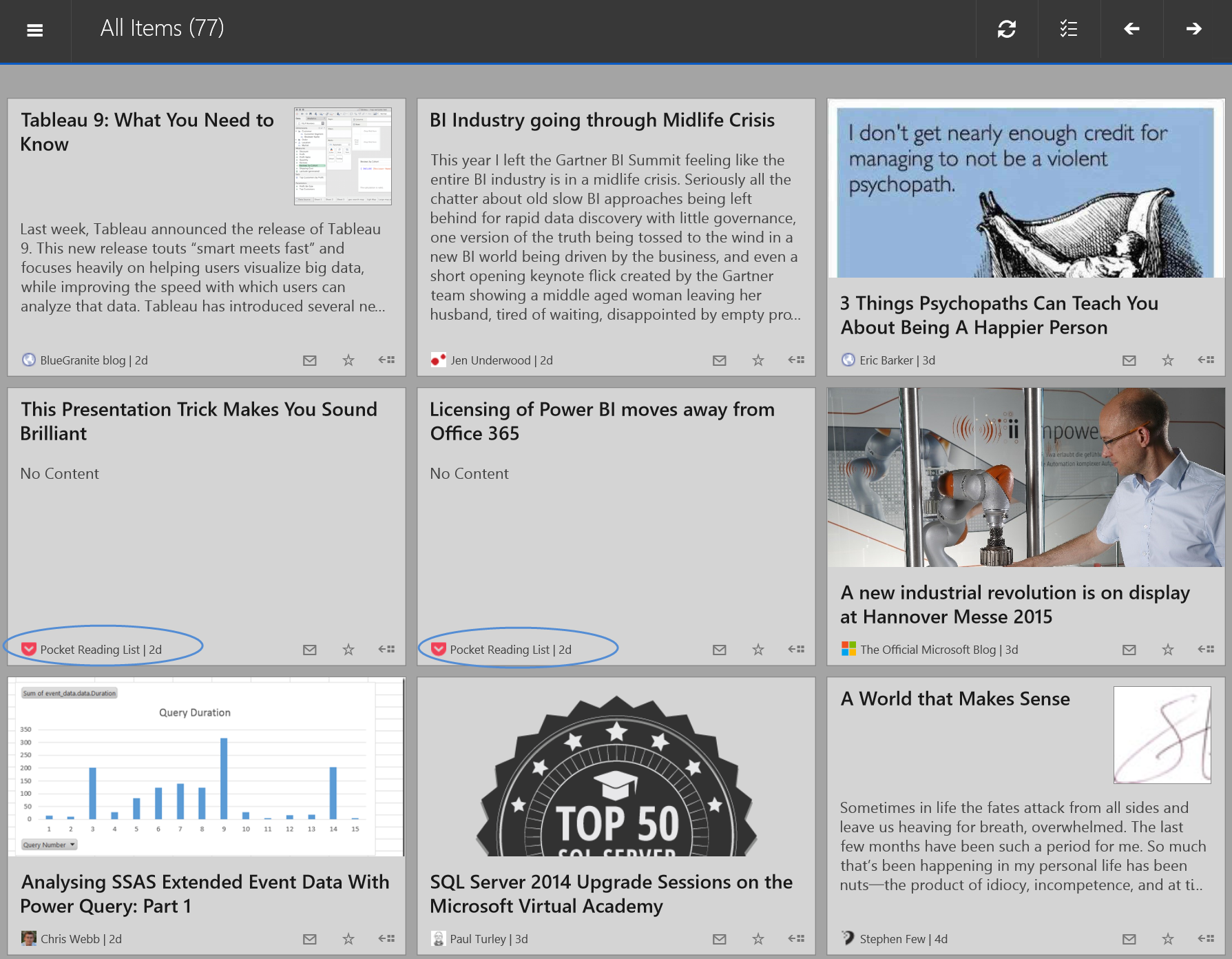Star the Tableau 9 article

point(348,360)
